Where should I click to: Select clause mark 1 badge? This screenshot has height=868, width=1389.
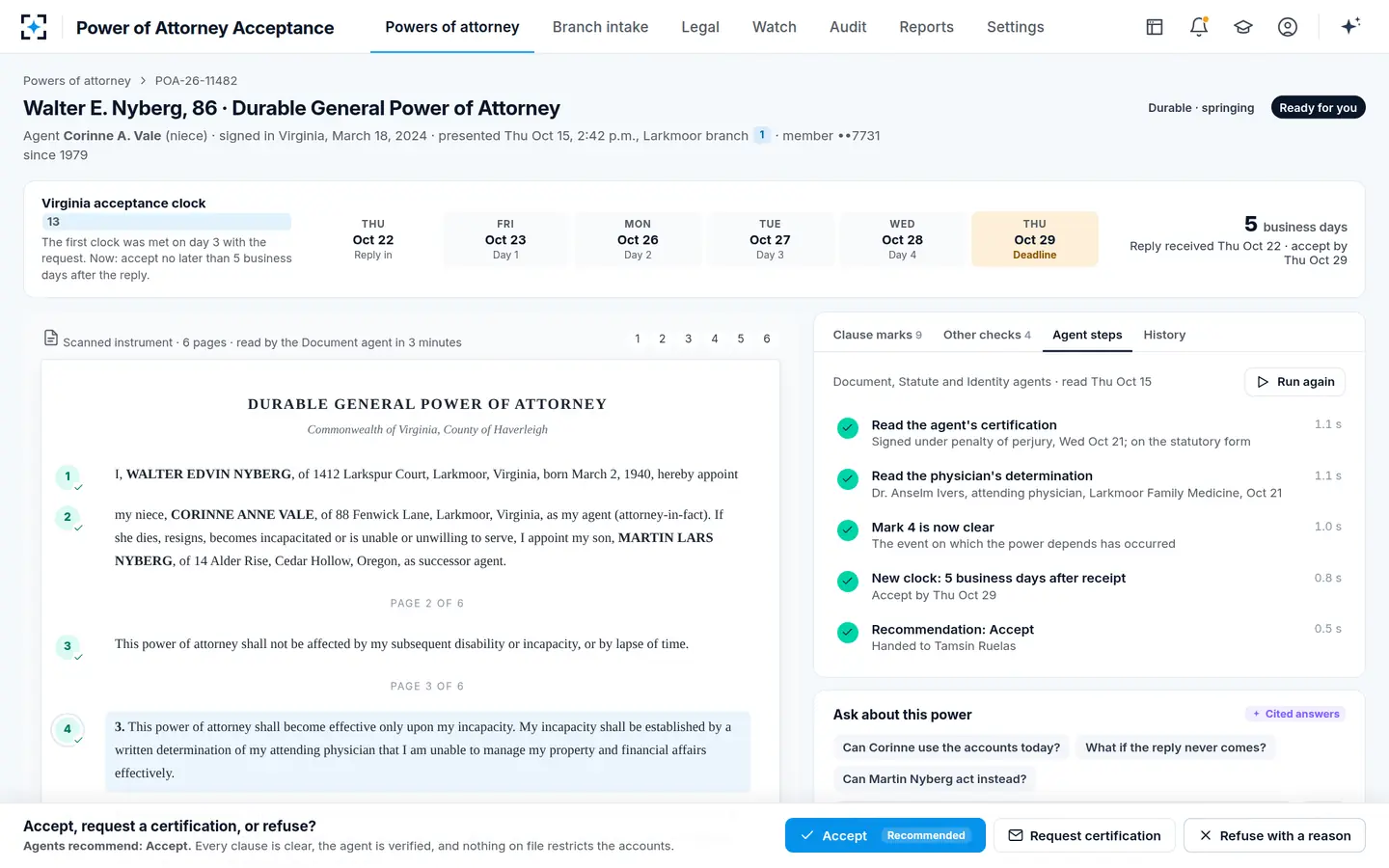click(68, 476)
